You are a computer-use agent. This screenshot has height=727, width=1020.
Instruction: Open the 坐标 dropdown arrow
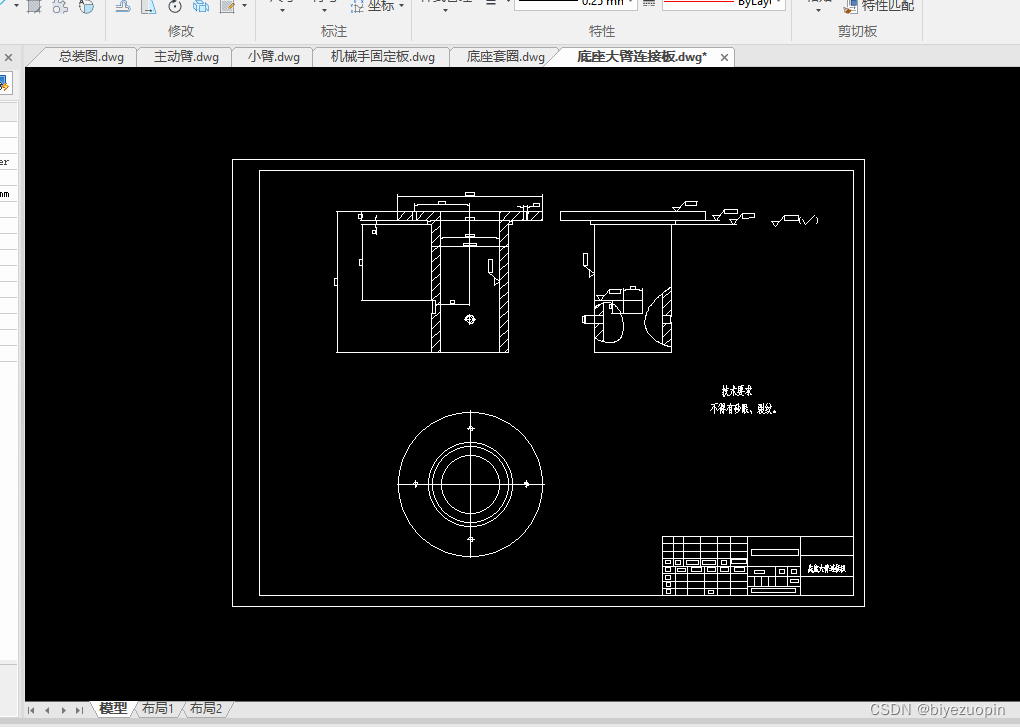coord(401,6)
